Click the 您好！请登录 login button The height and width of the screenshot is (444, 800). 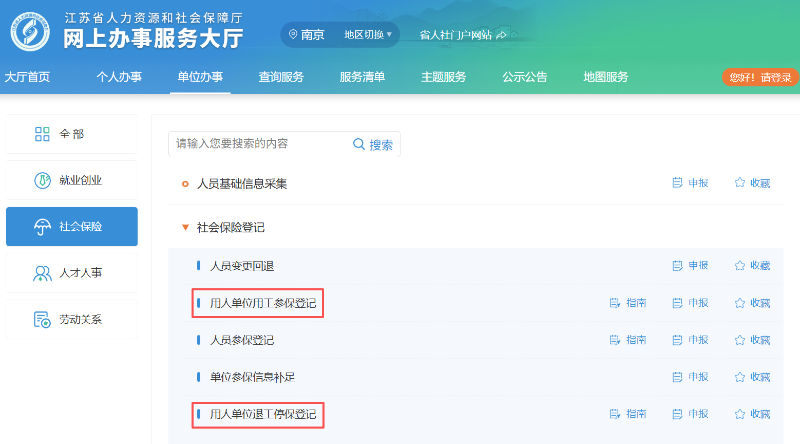coord(760,77)
